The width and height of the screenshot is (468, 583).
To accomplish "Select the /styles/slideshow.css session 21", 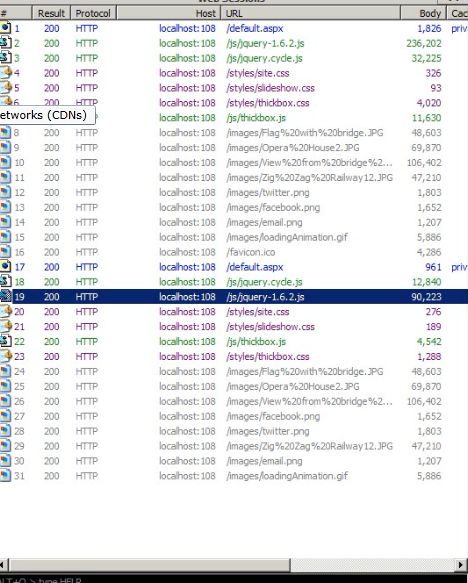I will pos(234,326).
